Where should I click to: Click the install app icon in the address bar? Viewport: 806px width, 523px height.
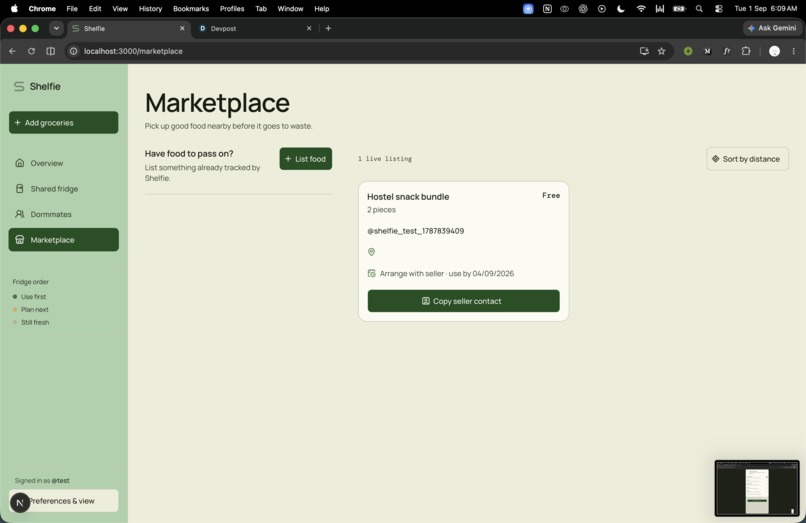coord(644,51)
